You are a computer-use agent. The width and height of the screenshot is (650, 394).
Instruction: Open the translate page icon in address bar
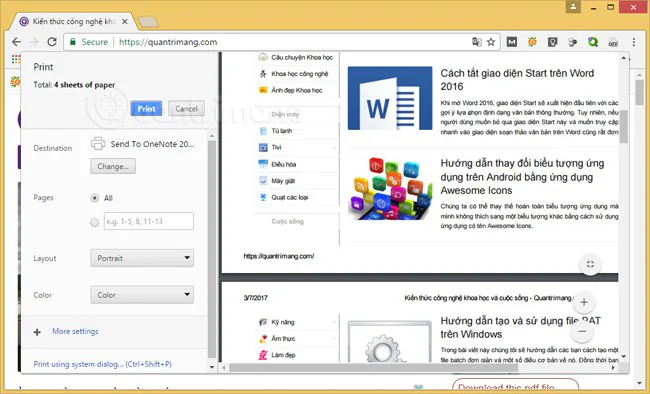[477, 42]
